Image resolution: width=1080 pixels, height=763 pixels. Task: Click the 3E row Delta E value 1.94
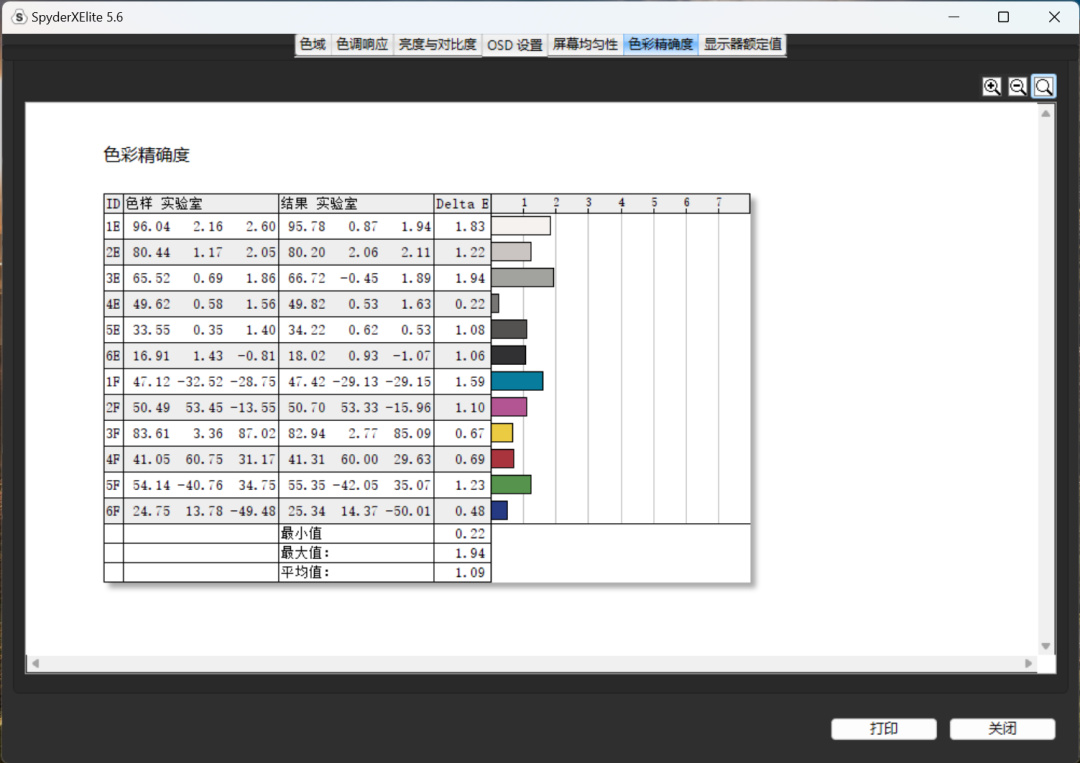[x=470, y=278]
